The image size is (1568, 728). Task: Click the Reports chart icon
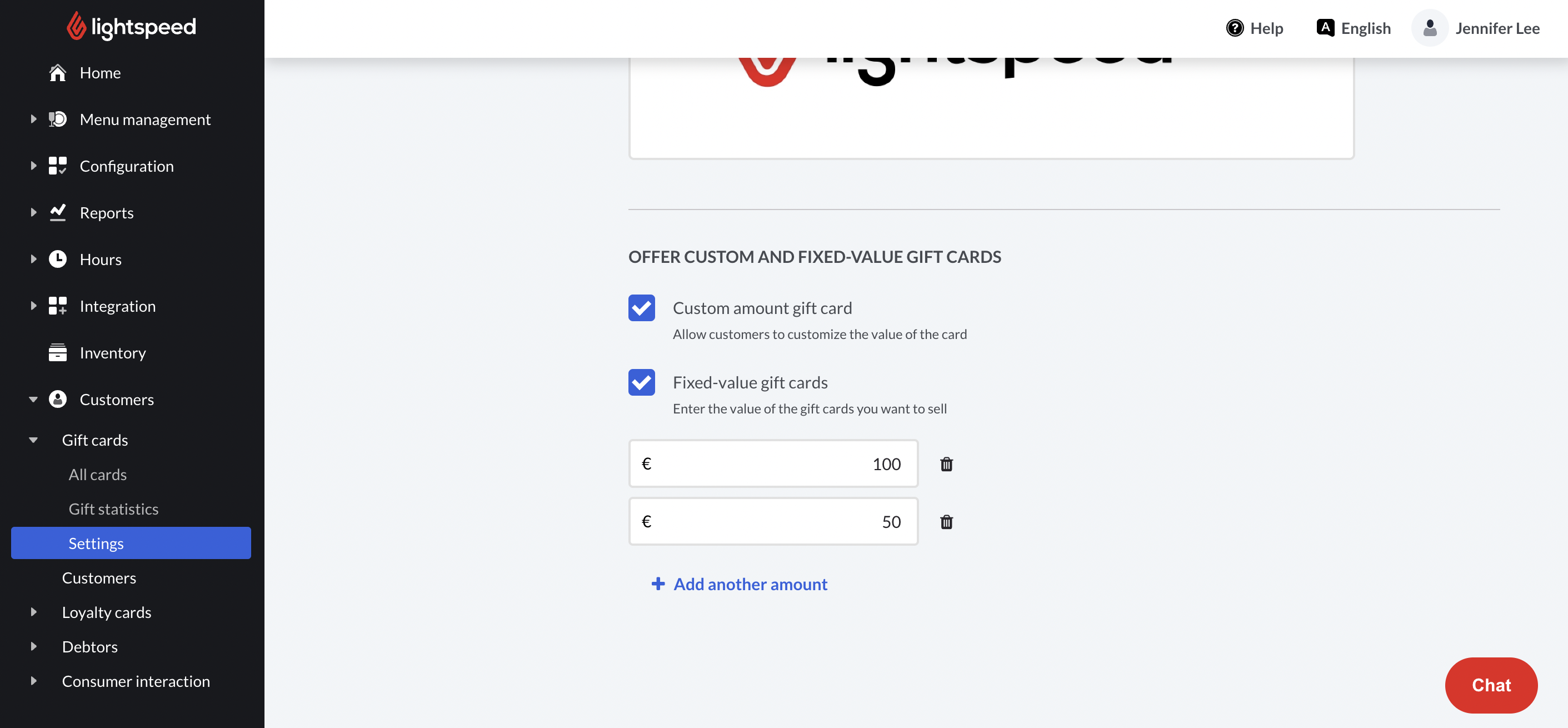(x=58, y=213)
